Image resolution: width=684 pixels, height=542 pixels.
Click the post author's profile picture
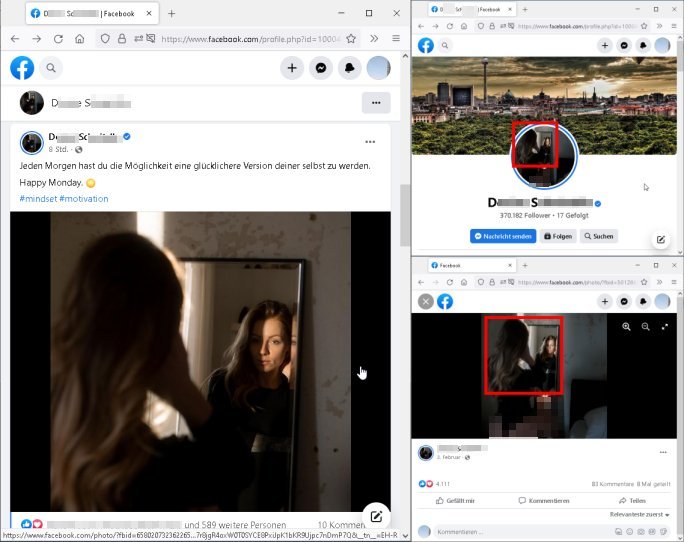[x=32, y=142]
